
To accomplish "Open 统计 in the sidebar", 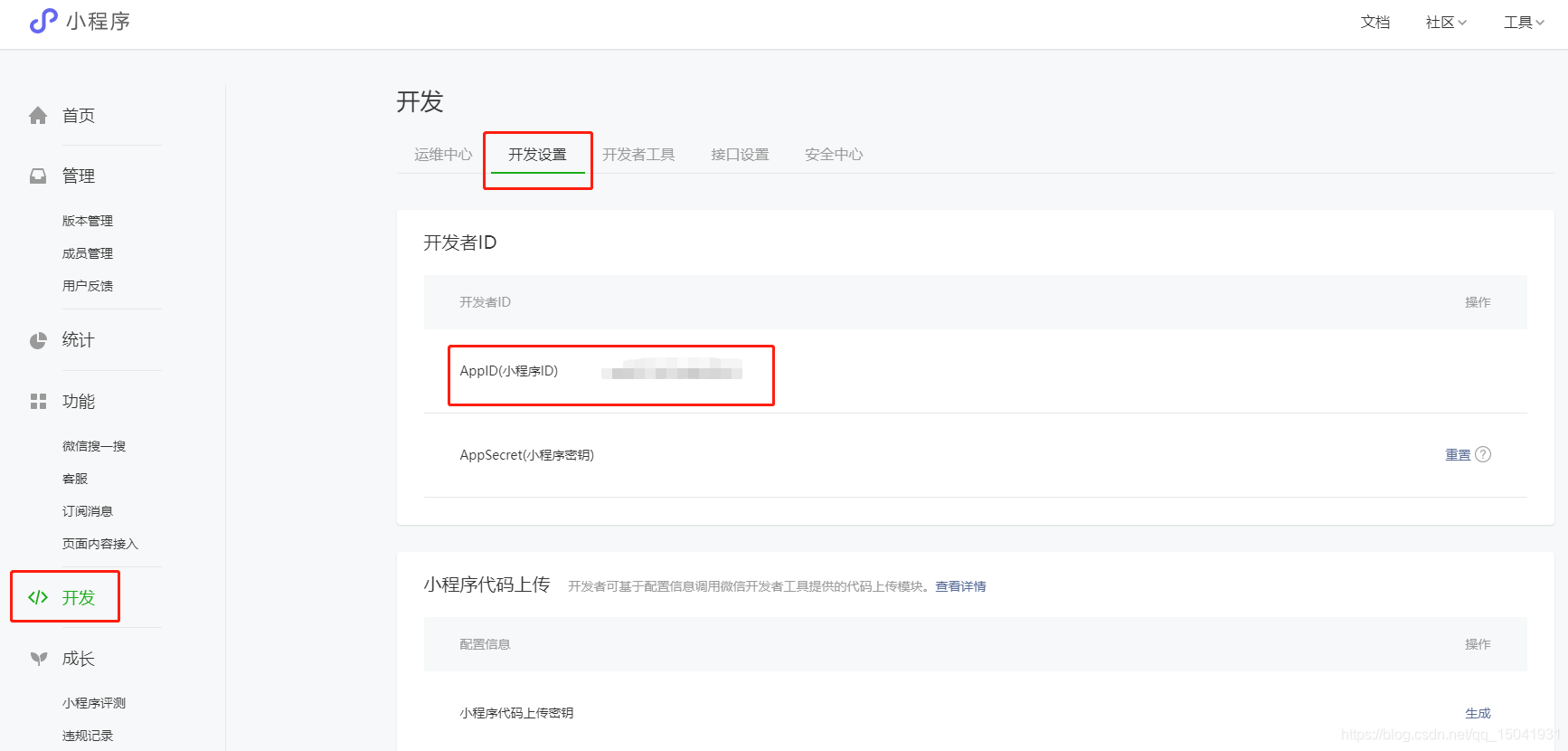I will coord(79,340).
